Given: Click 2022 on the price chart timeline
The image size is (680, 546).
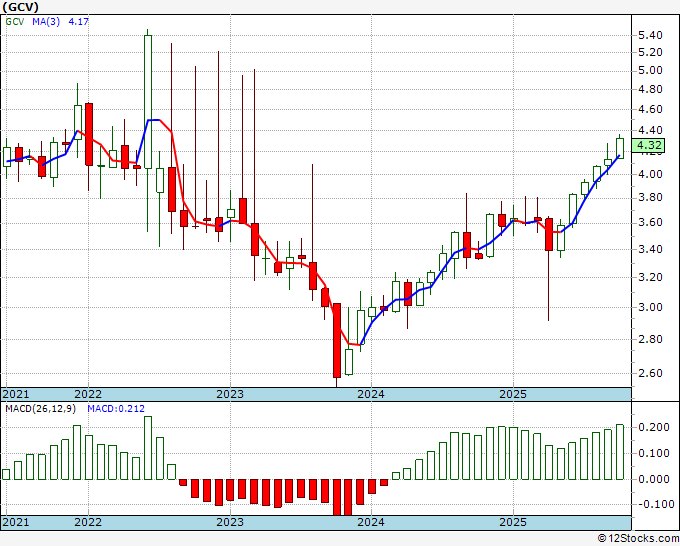Looking at the screenshot, I should [88, 394].
